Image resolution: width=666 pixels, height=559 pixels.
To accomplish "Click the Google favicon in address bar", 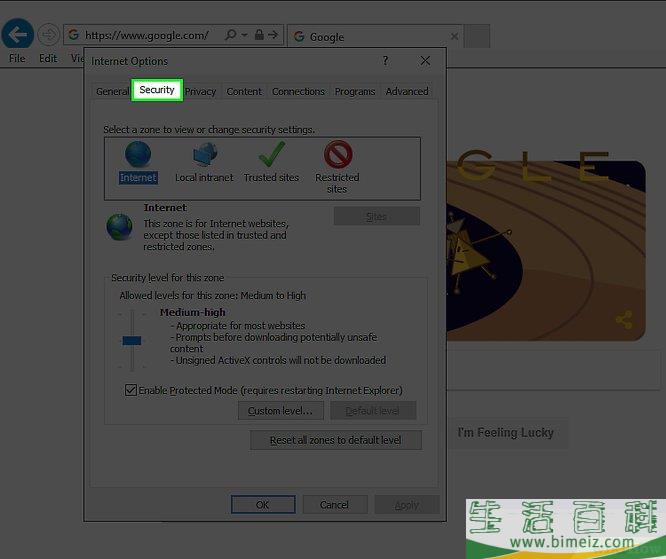I will pyautogui.click(x=73, y=34).
